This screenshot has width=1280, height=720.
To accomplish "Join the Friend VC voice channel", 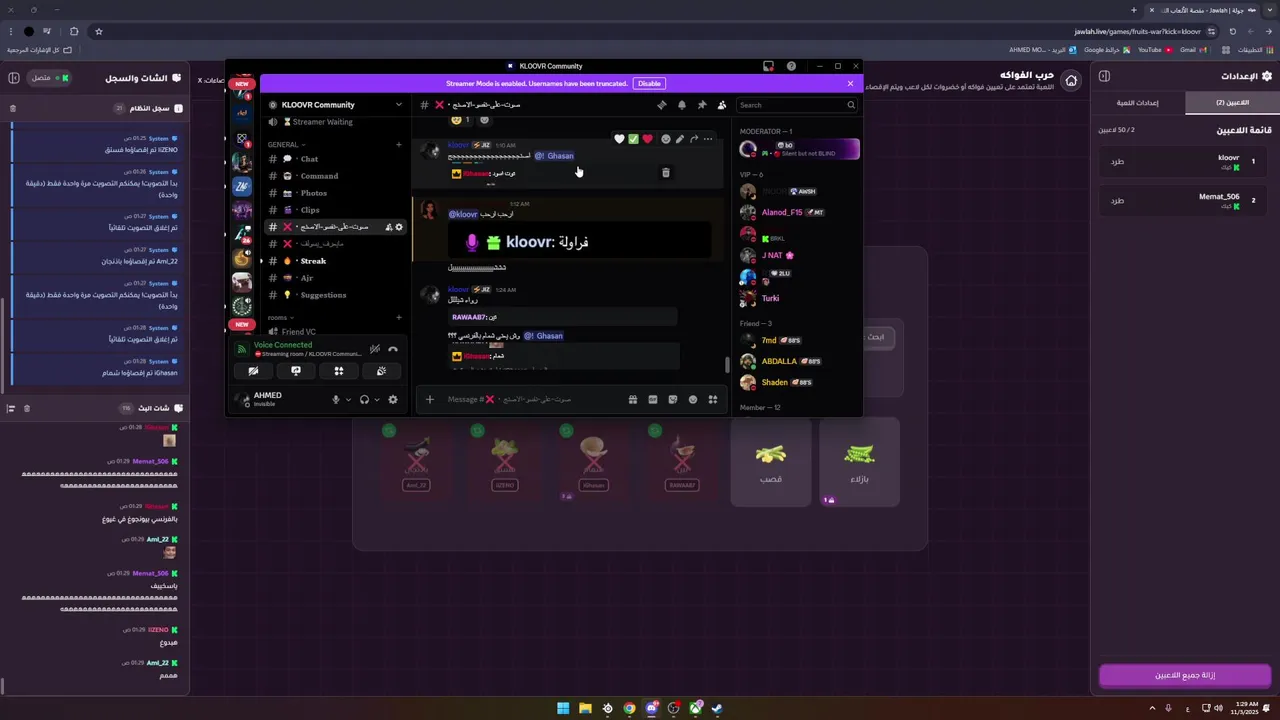I will click(334, 332).
